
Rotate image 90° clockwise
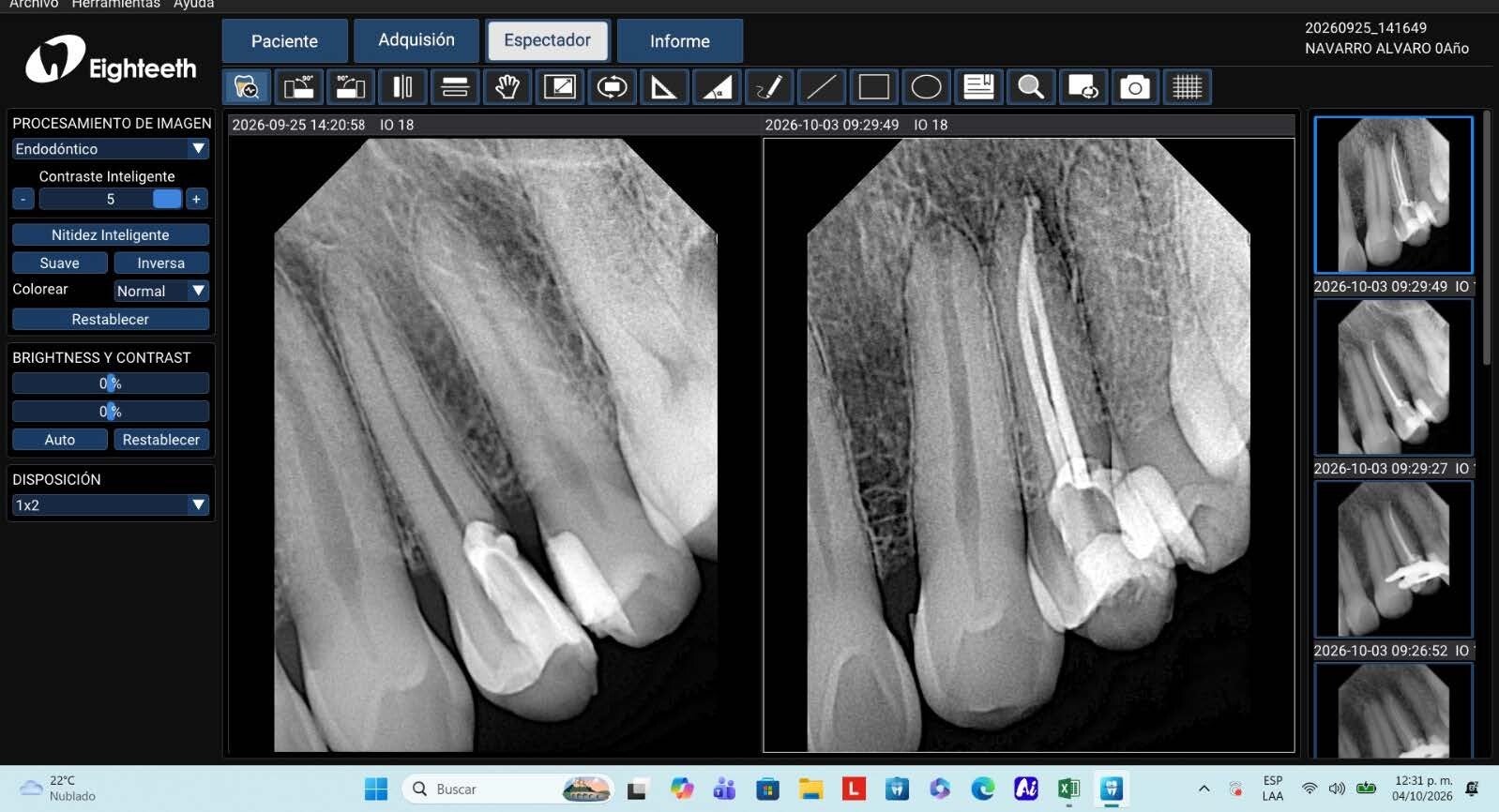click(x=351, y=87)
